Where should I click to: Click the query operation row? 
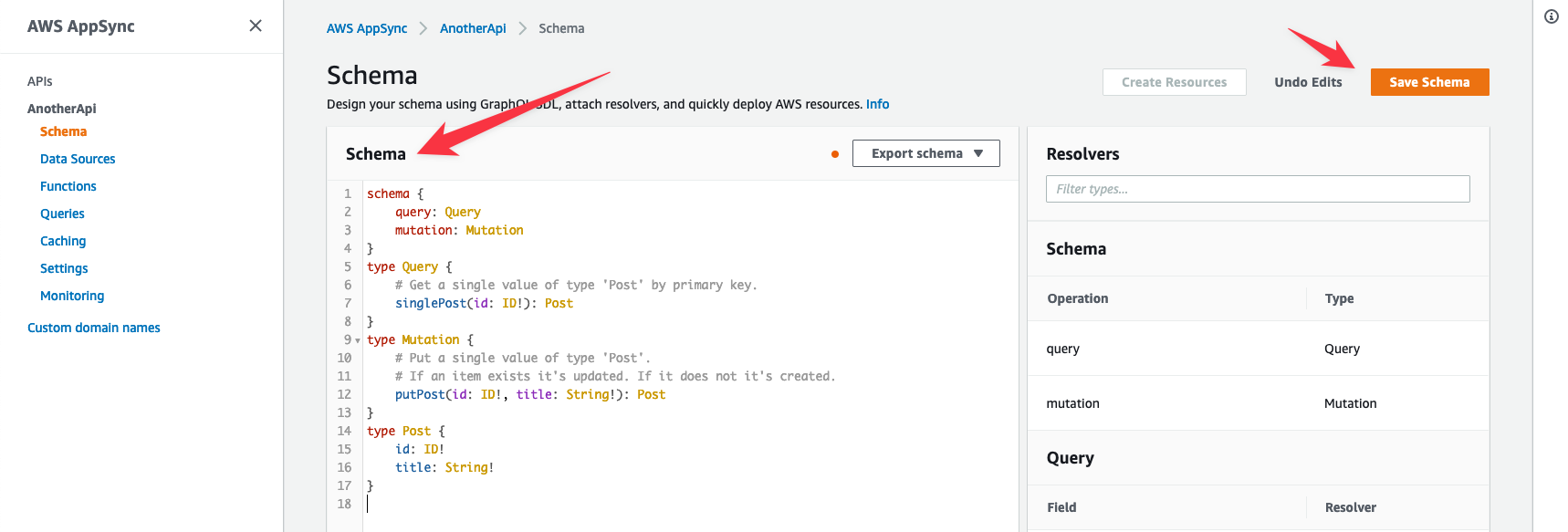[x=1258, y=349]
